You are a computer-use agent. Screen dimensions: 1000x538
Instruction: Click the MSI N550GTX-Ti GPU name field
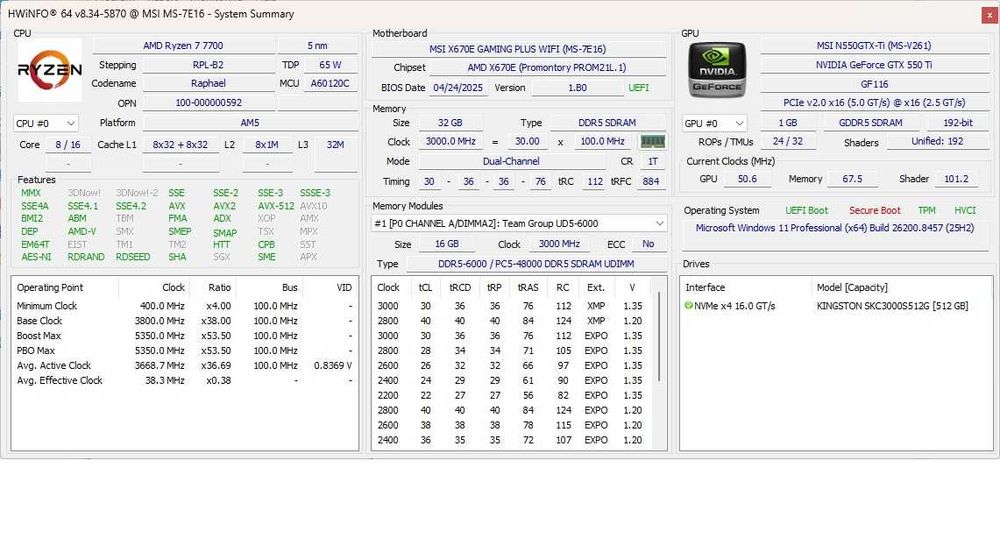point(874,45)
